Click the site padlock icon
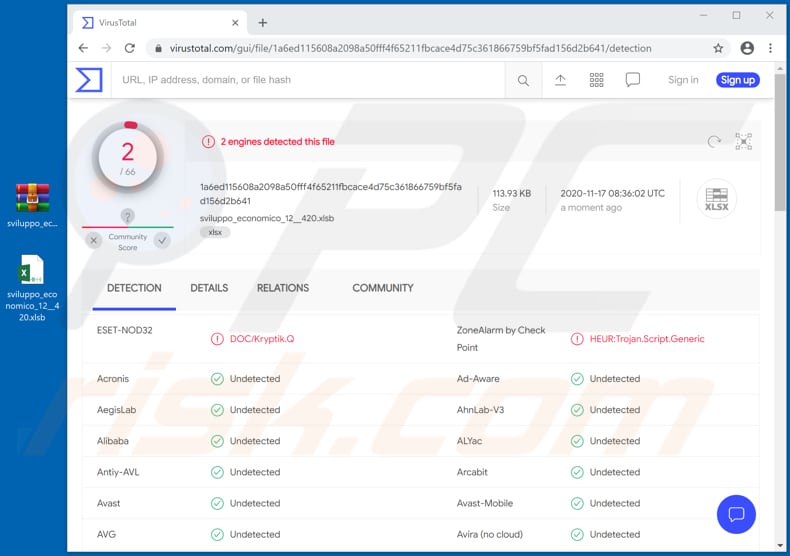This screenshot has height=556, width=790. click(158, 48)
